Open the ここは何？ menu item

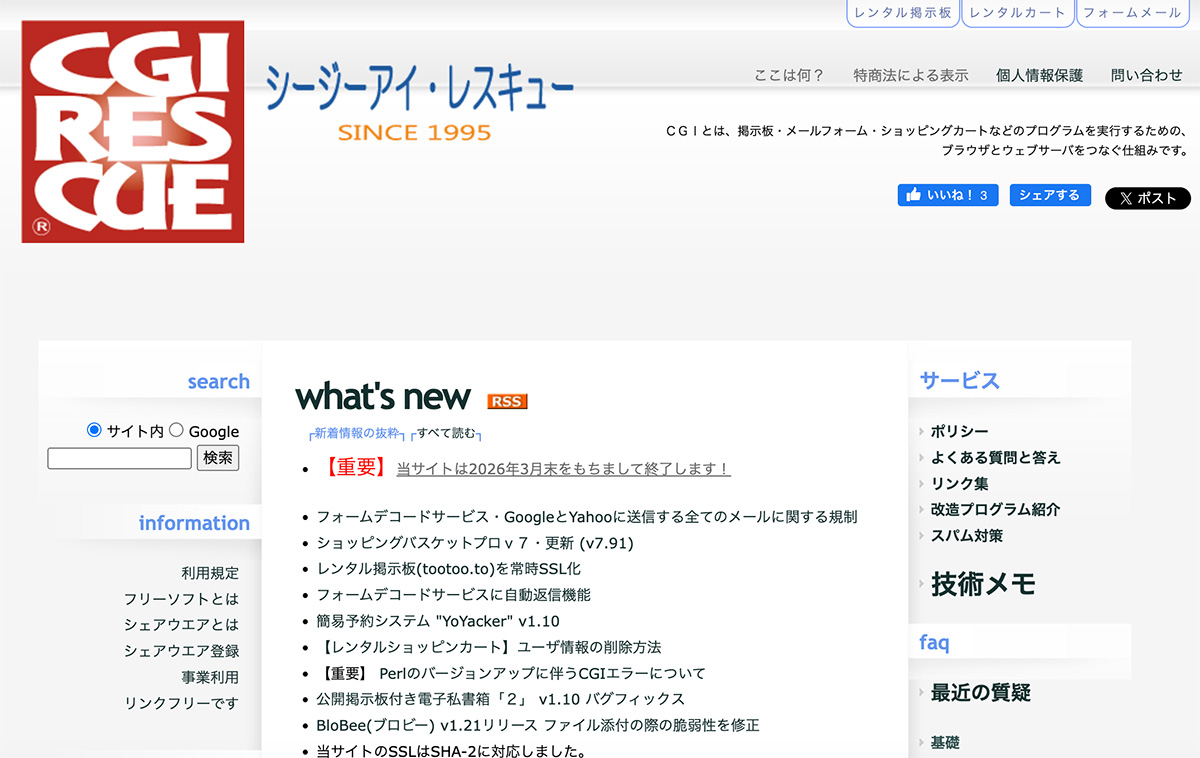tap(789, 74)
